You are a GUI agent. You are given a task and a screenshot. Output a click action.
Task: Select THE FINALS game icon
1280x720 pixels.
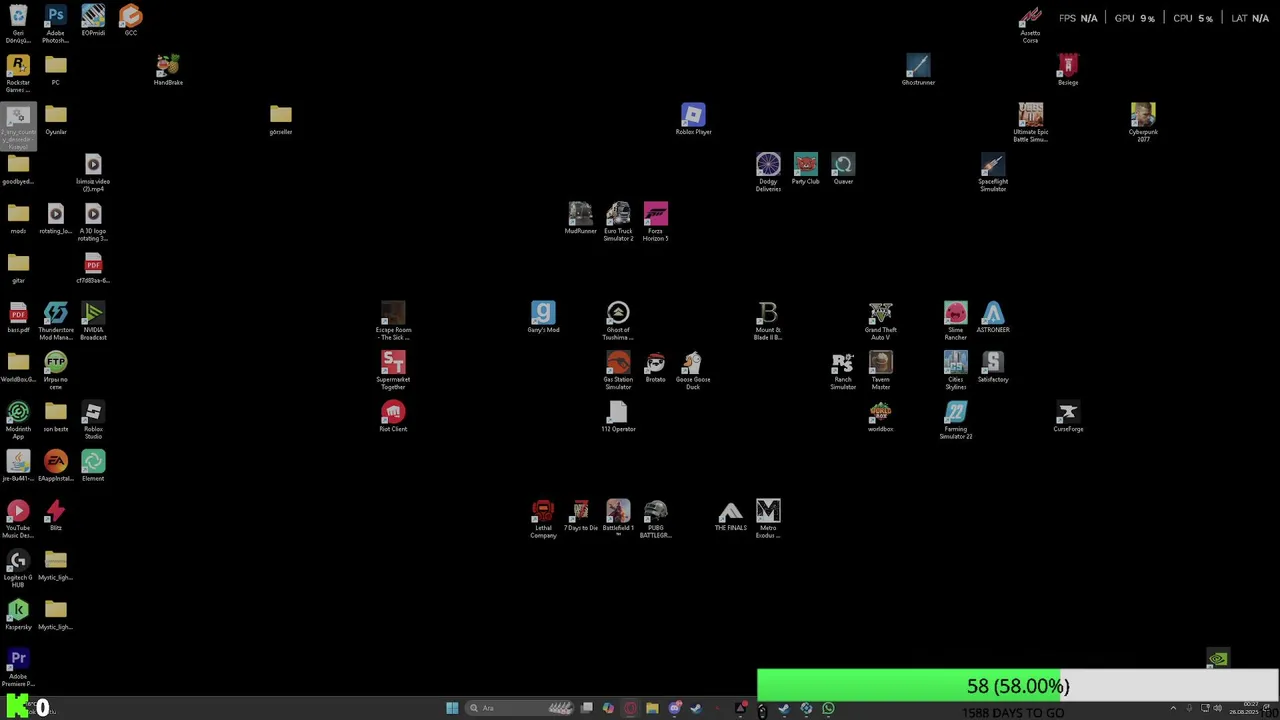(731, 516)
